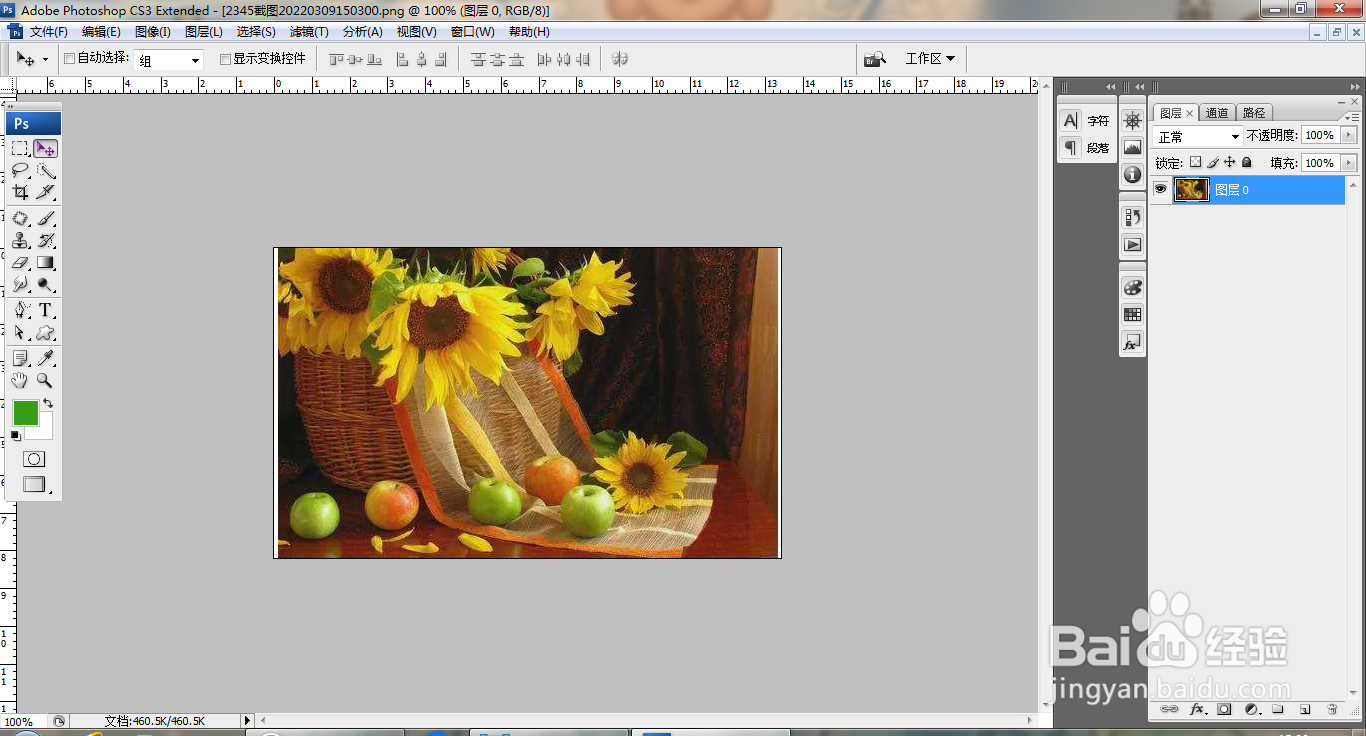This screenshot has height=736, width=1366.
Task: Enable the 自动选择 (Auto-Select) checkbox
Action: point(69,59)
